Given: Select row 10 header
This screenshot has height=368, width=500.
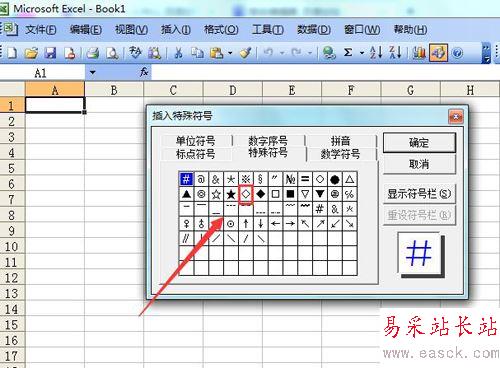Looking at the screenshot, I should pos(12,247).
